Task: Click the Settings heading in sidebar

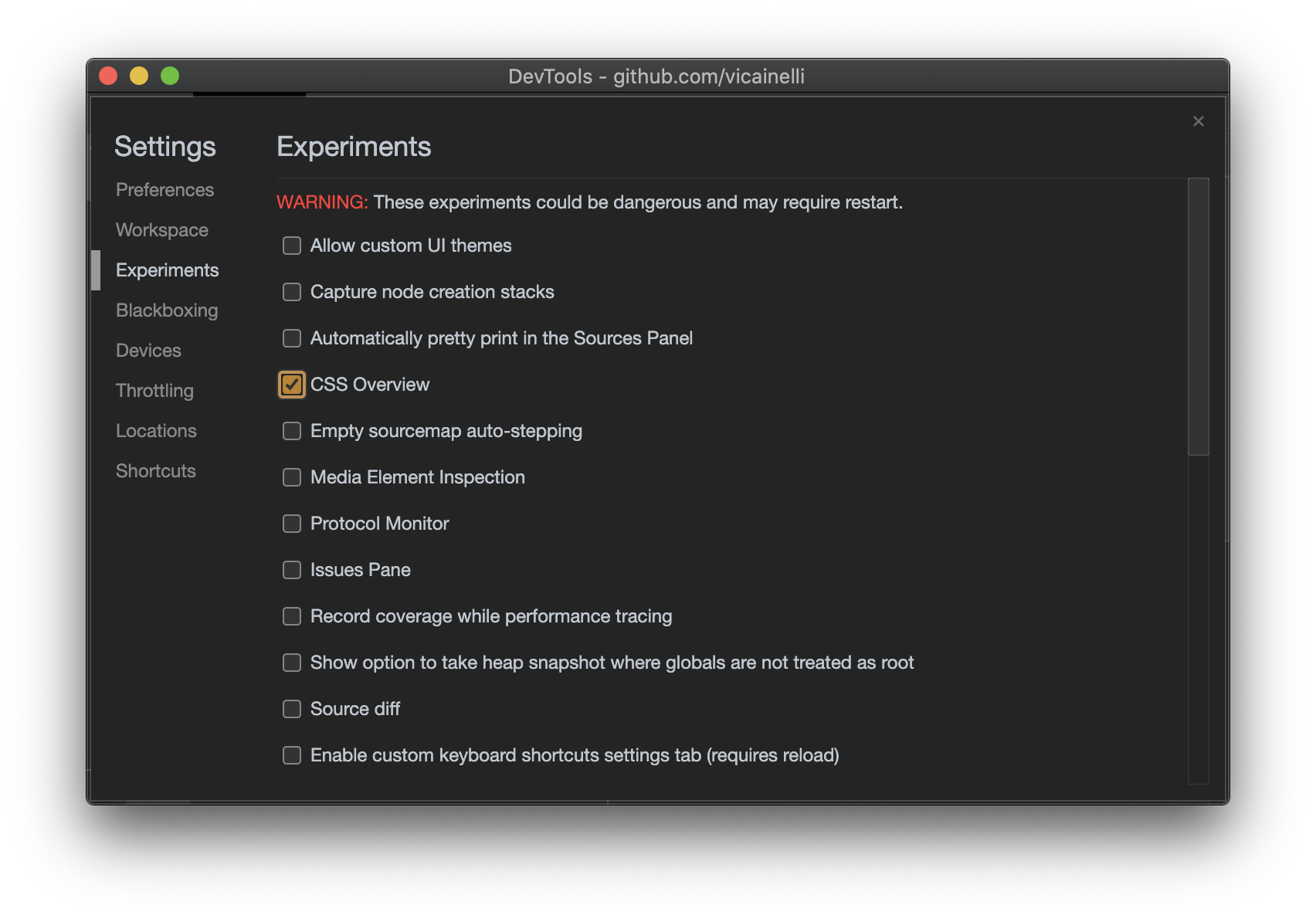Action: (165, 147)
